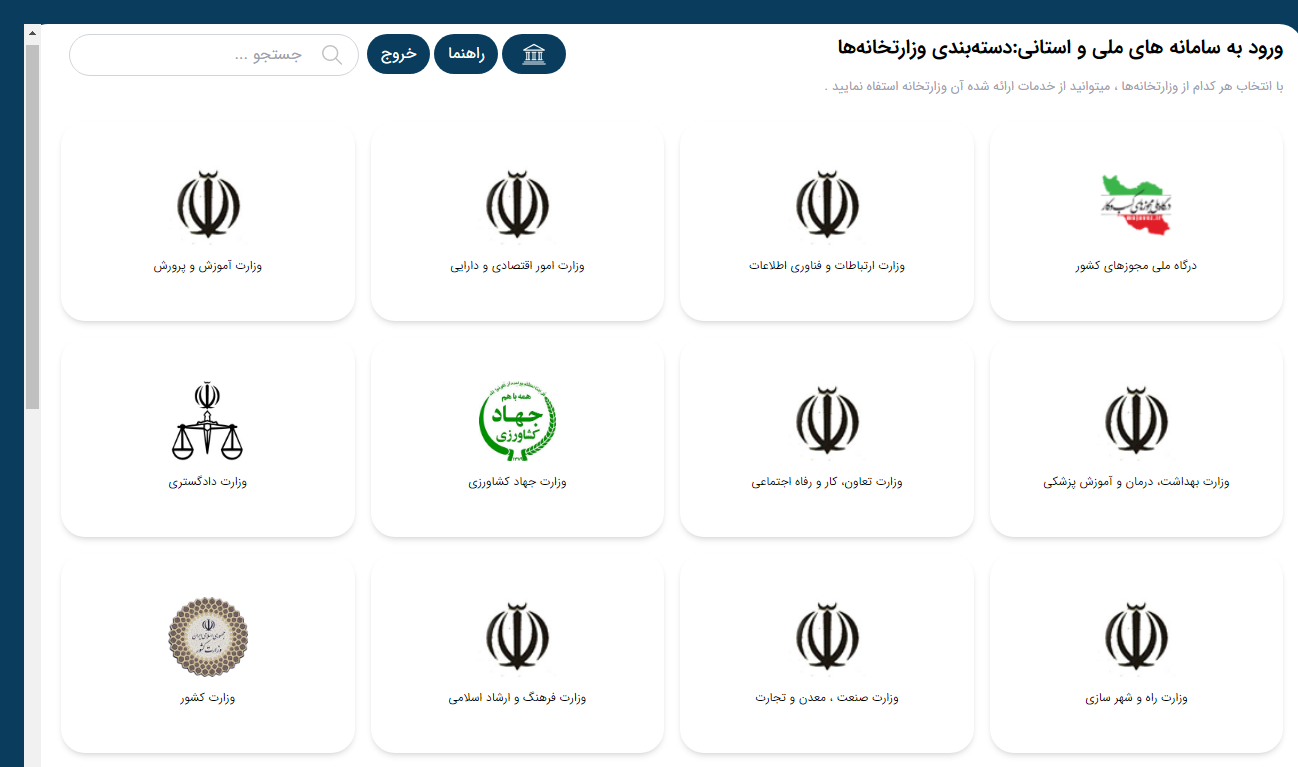
Task: Open وزارت صنعت ، معدن و تجارت label
Action: pyautogui.click(x=827, y=698)
